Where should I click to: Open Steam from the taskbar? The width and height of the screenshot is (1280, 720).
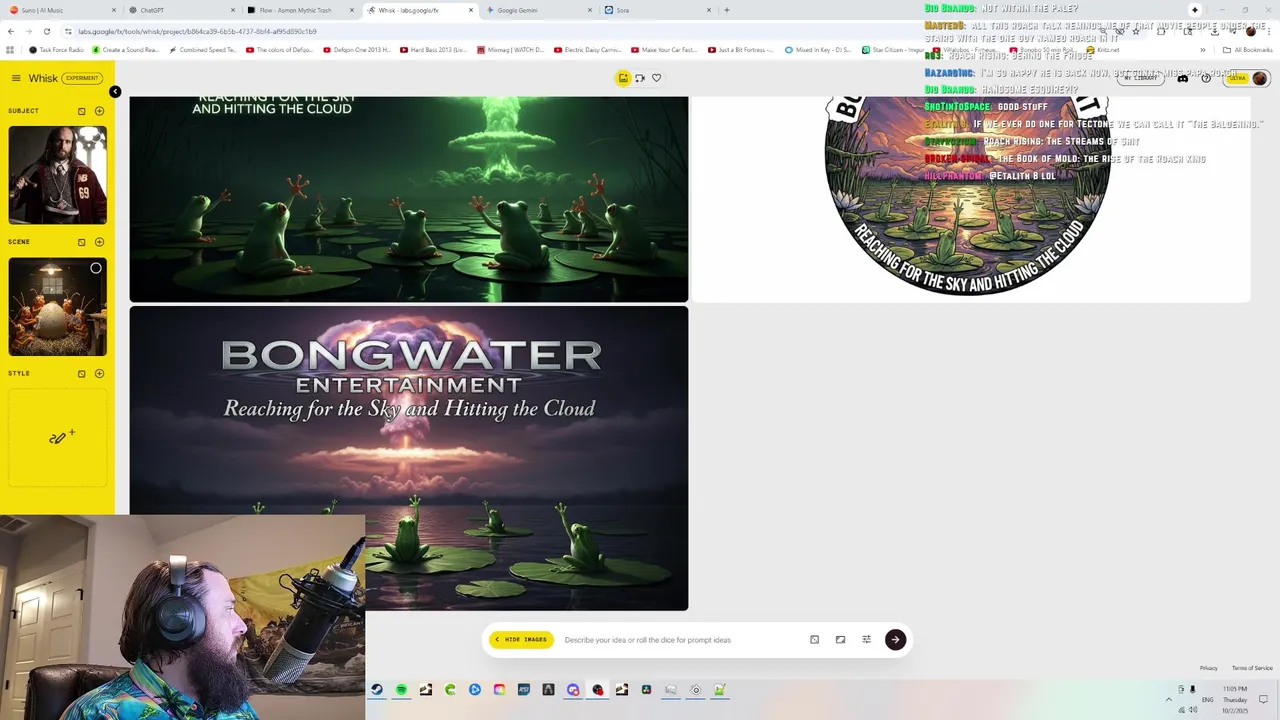pyautogui.click(x=377, y=690)
